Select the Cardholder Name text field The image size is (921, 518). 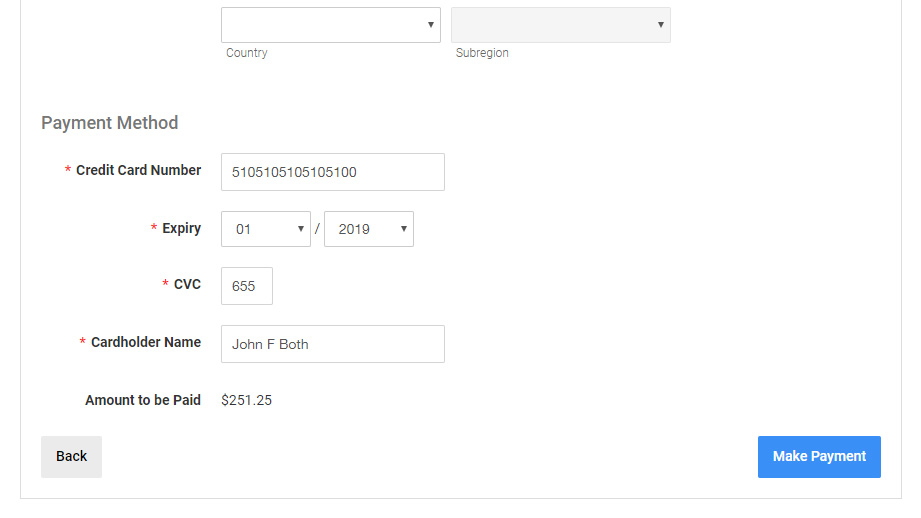332,344
